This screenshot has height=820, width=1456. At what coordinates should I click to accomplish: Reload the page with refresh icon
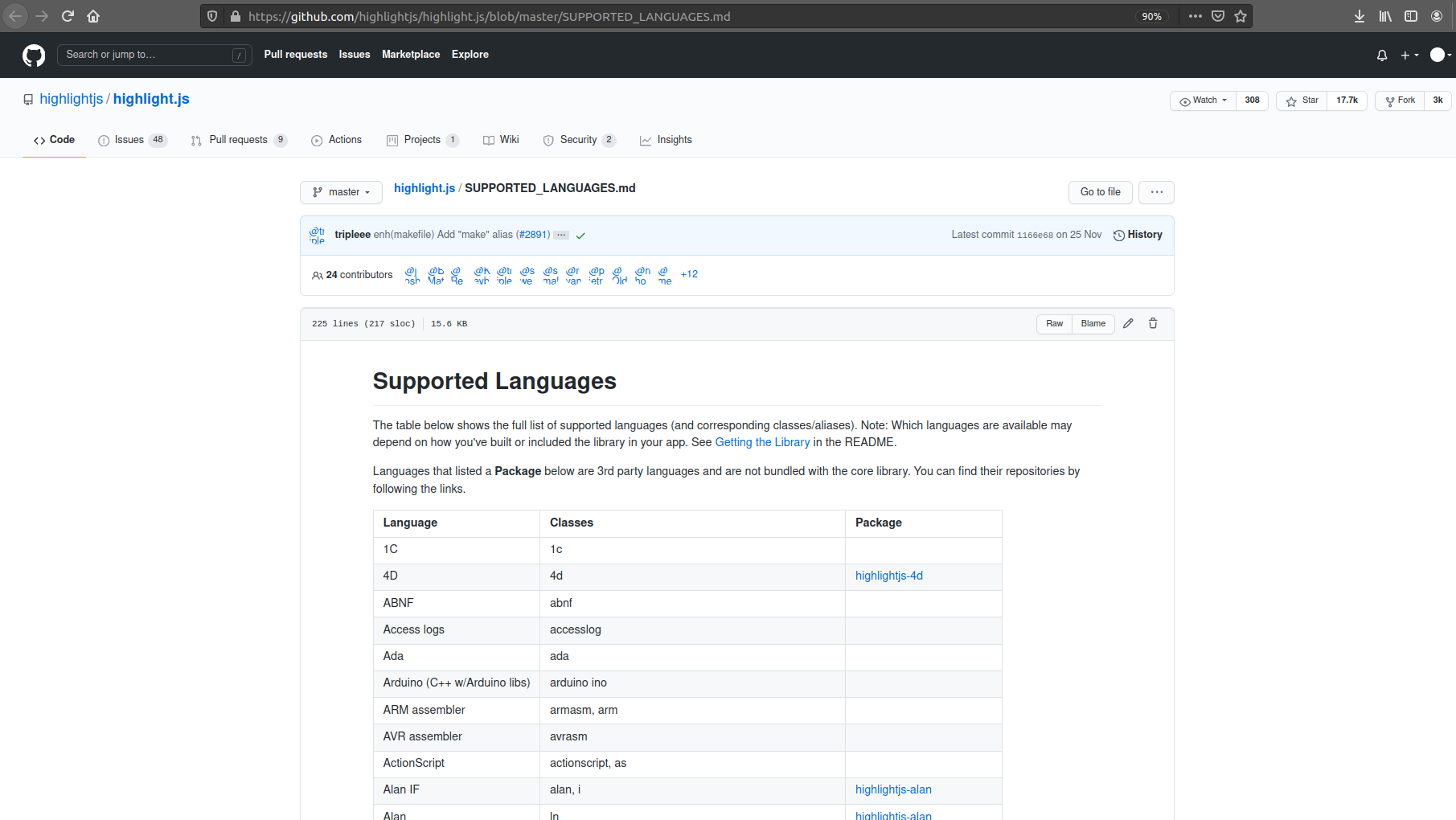[x=68, y=16]
